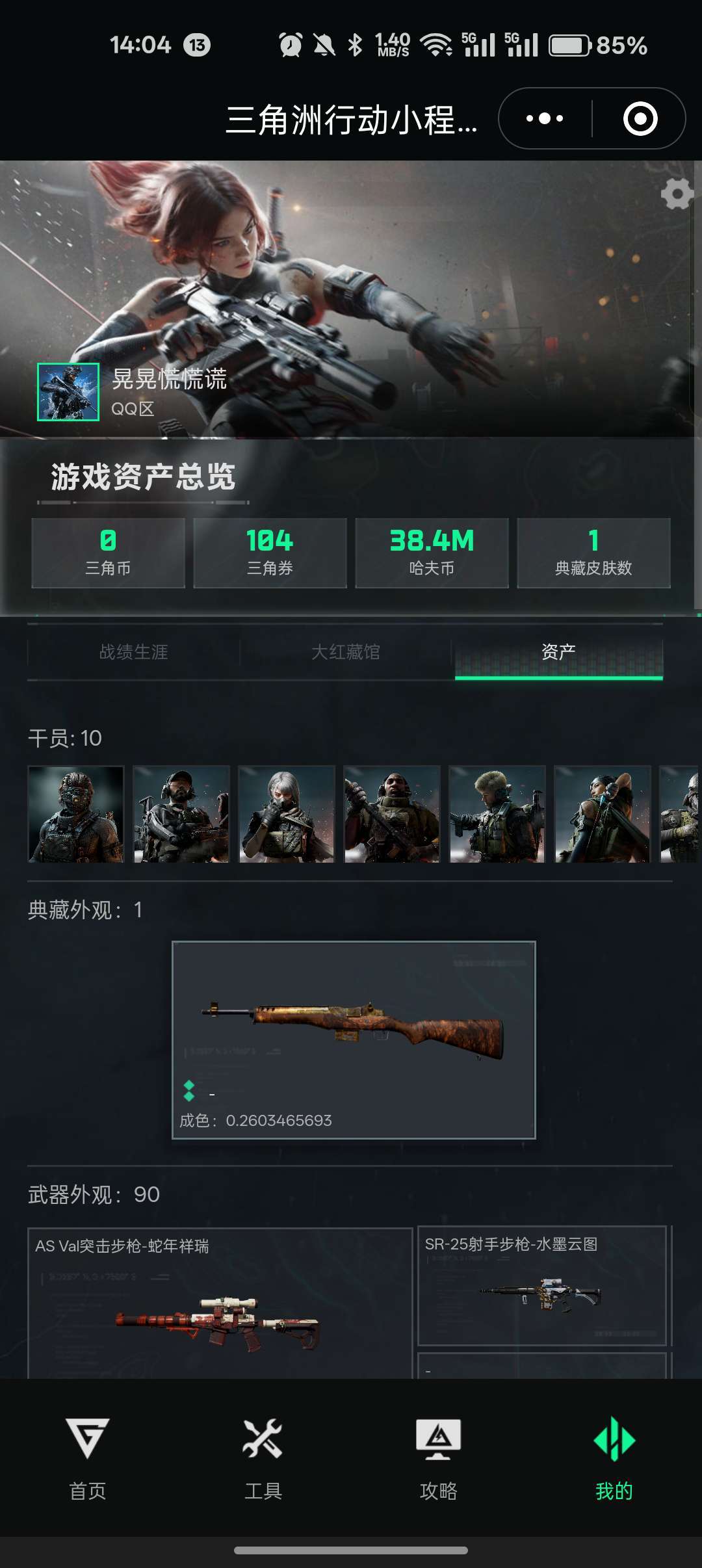Tap the mini program close circle icon

pyautogui.click(x=640, y=118)
